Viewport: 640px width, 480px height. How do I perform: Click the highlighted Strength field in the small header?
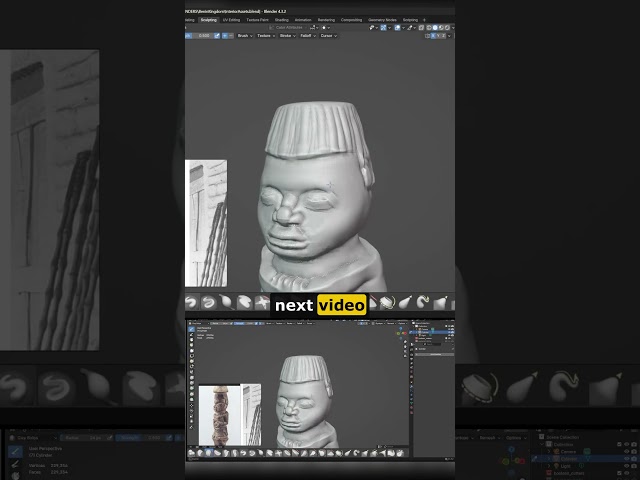point(244,324)
